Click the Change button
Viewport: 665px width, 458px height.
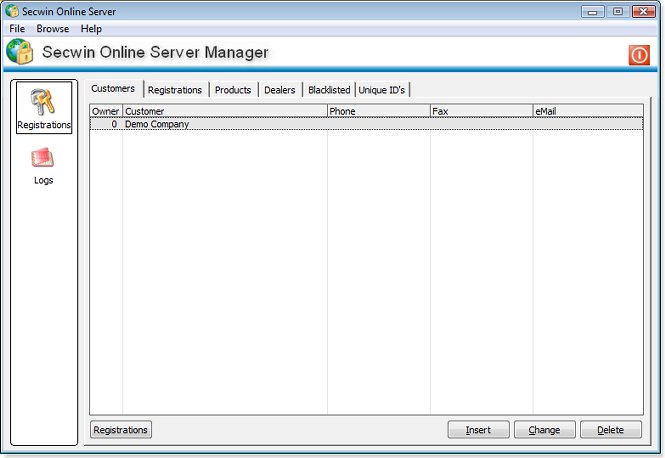pyautogui.click(x=544, y=430)
